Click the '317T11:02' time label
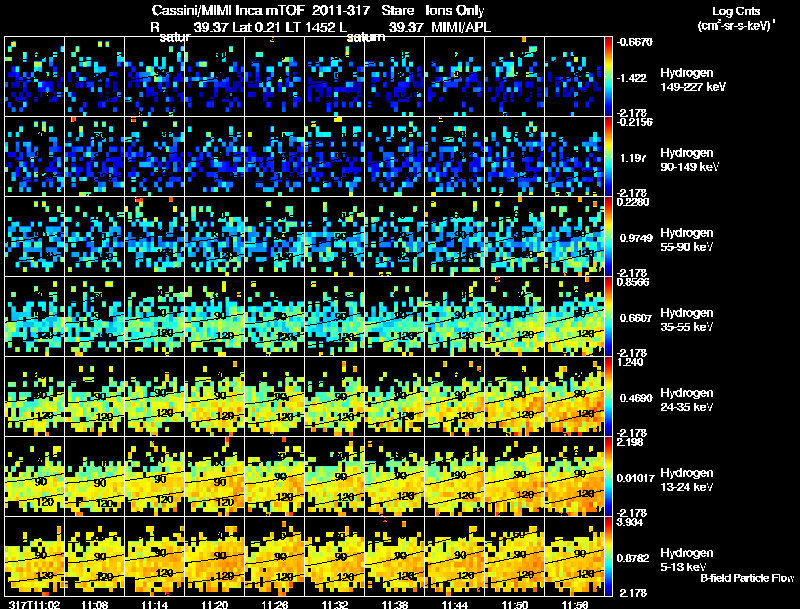This screenshot has width=800, height=609. tap(35, 604)
